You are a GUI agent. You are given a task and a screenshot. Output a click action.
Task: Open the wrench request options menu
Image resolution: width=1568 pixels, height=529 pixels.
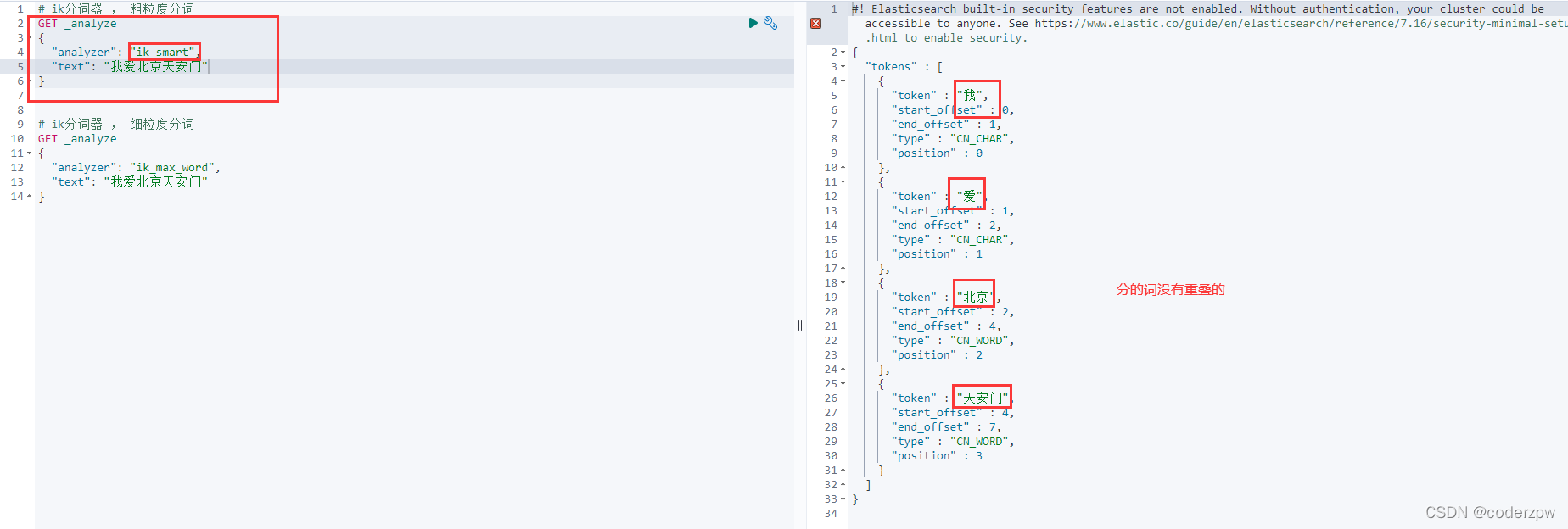(770, 23)
